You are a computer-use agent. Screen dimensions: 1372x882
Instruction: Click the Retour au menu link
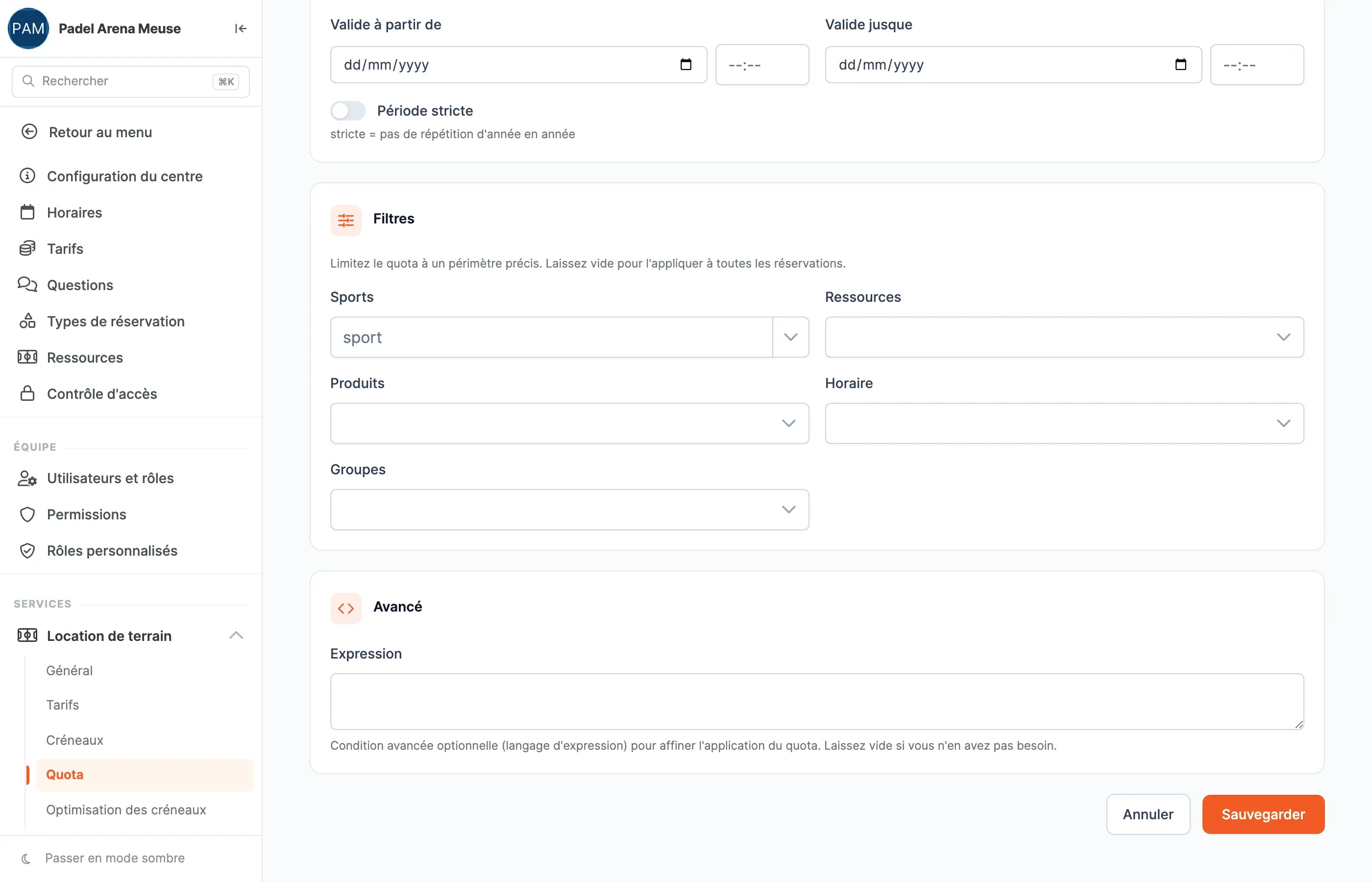[100, 132]
